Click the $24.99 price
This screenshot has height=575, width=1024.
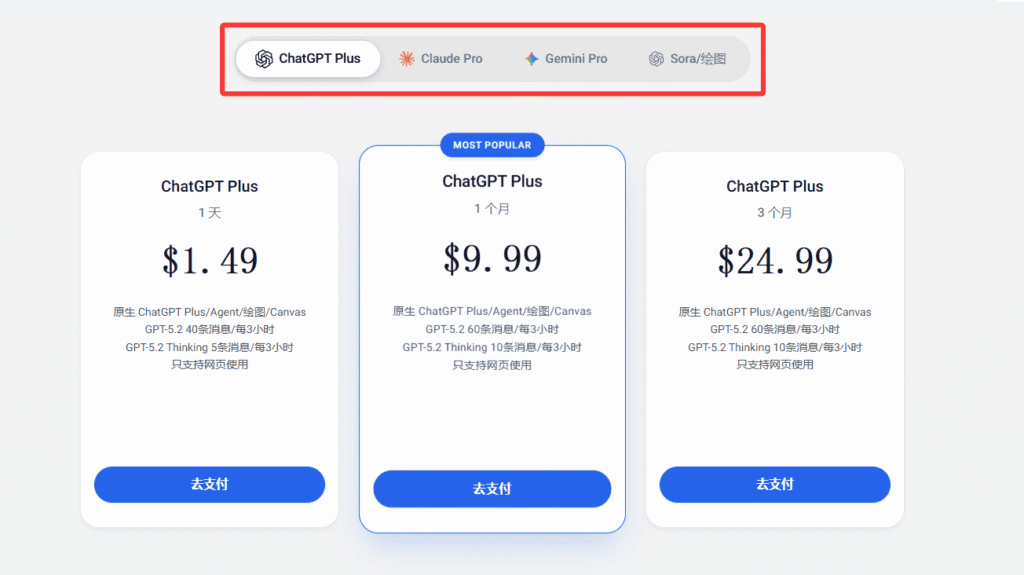click(775, 261)
